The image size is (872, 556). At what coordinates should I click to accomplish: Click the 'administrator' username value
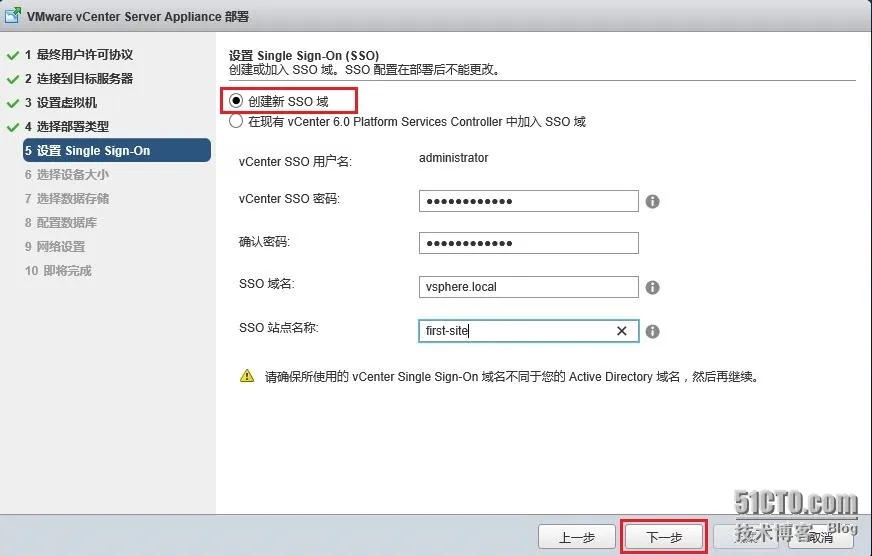point(453,158)
